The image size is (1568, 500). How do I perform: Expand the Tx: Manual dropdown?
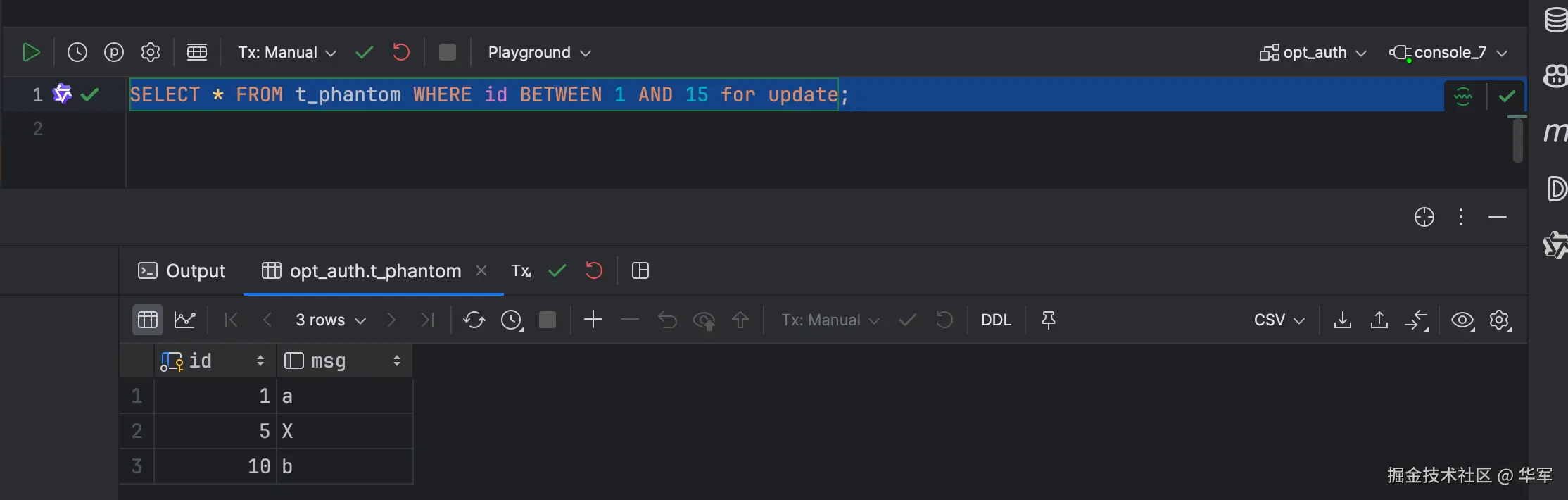286,53
